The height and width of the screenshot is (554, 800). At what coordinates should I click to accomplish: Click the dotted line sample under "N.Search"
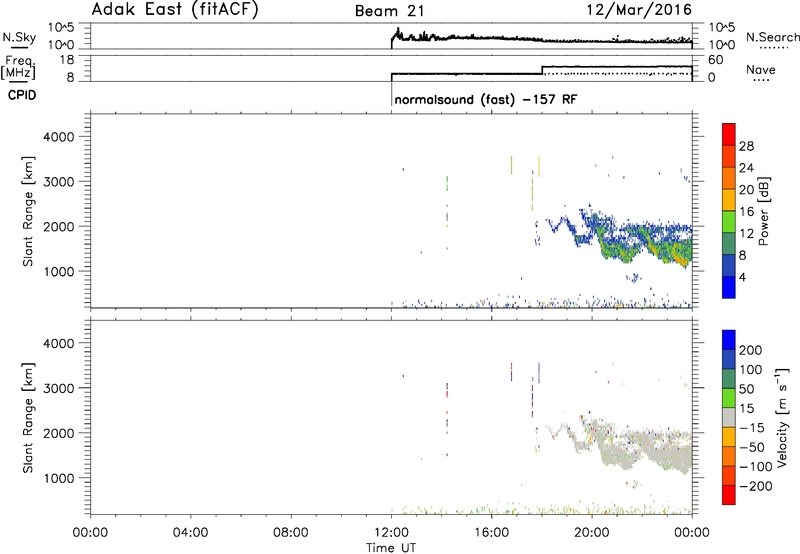772,48
